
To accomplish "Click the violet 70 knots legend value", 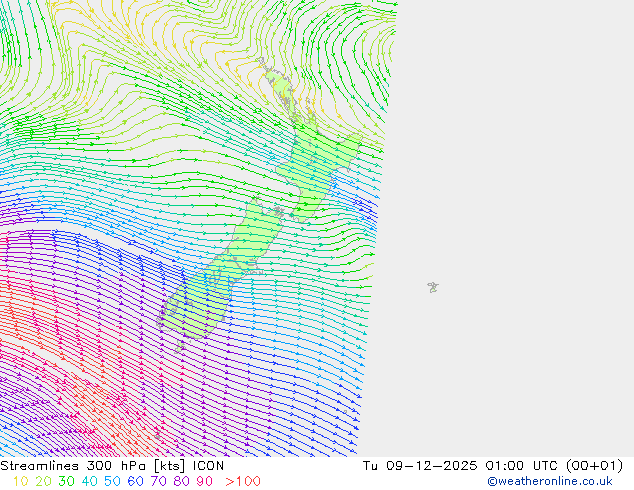I will pos(158,481).
